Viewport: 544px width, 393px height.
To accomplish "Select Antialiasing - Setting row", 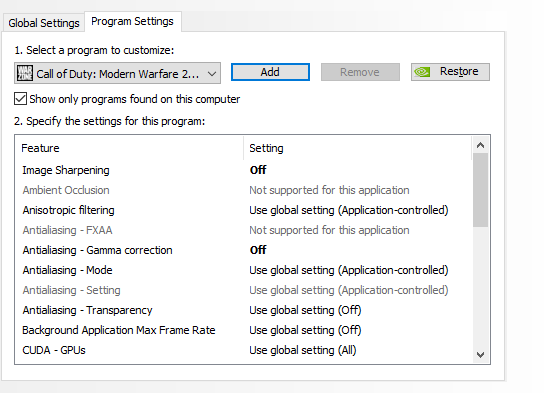I will point(244,290).
